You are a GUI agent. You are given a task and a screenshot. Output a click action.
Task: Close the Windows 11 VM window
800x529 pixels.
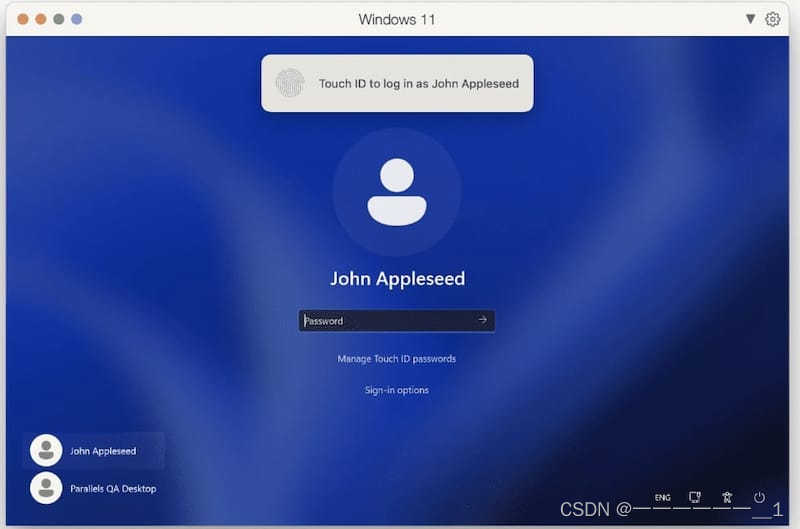pyautogui.click(x=23, y=19)
